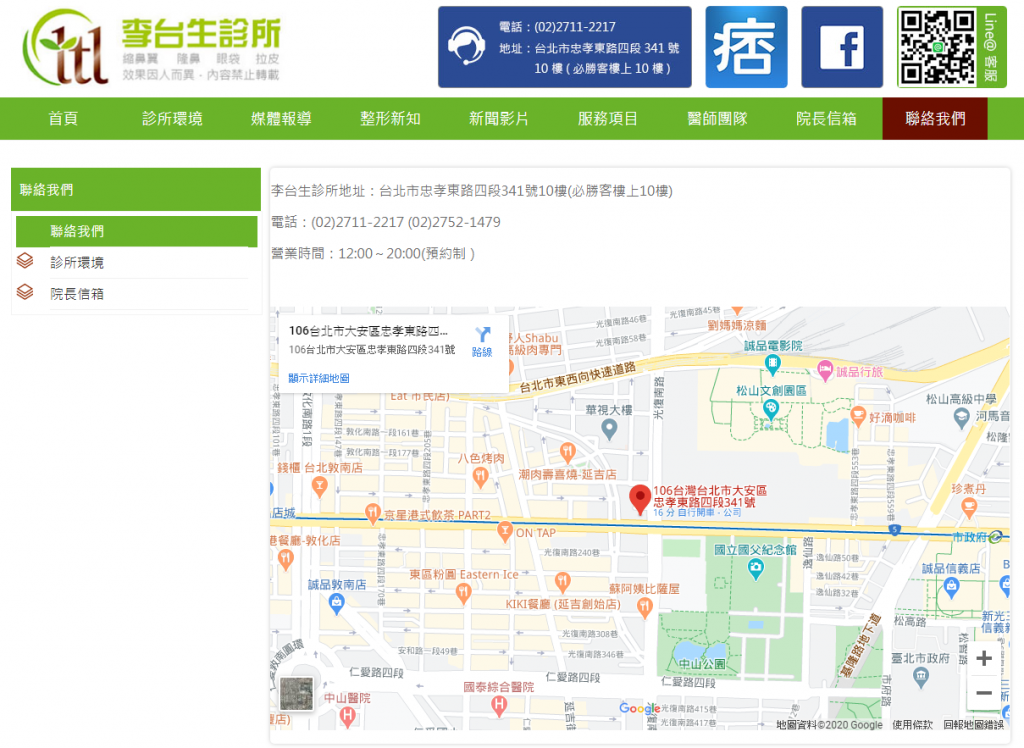Click the 國泰綜合醫院 hospital marker
Image resolution: width=1024 pixels, height=748 pixels.
(x=499, y=706)
